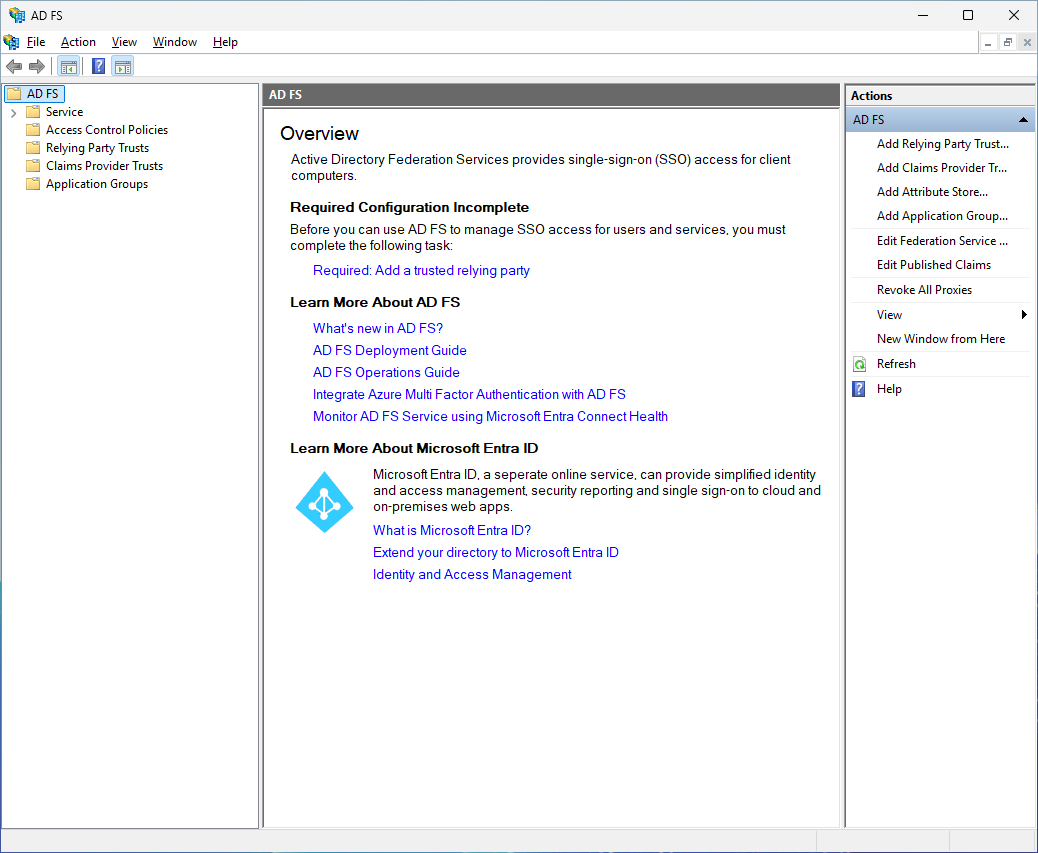Click the AD FS center pane title bar
This screenshot has width=1038, height=853.
[x=551, y=95]
